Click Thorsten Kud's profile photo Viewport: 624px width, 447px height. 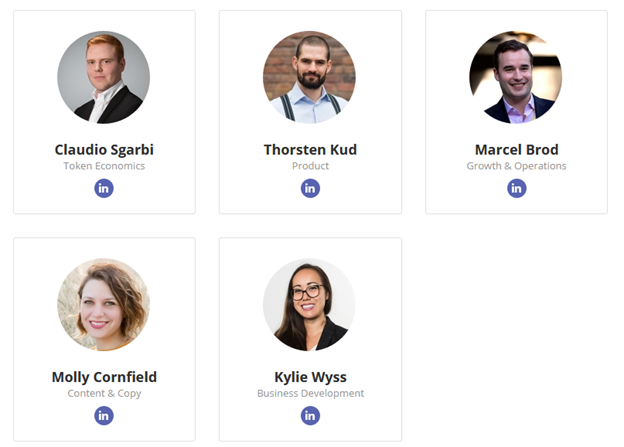click(x=310, y=77)
